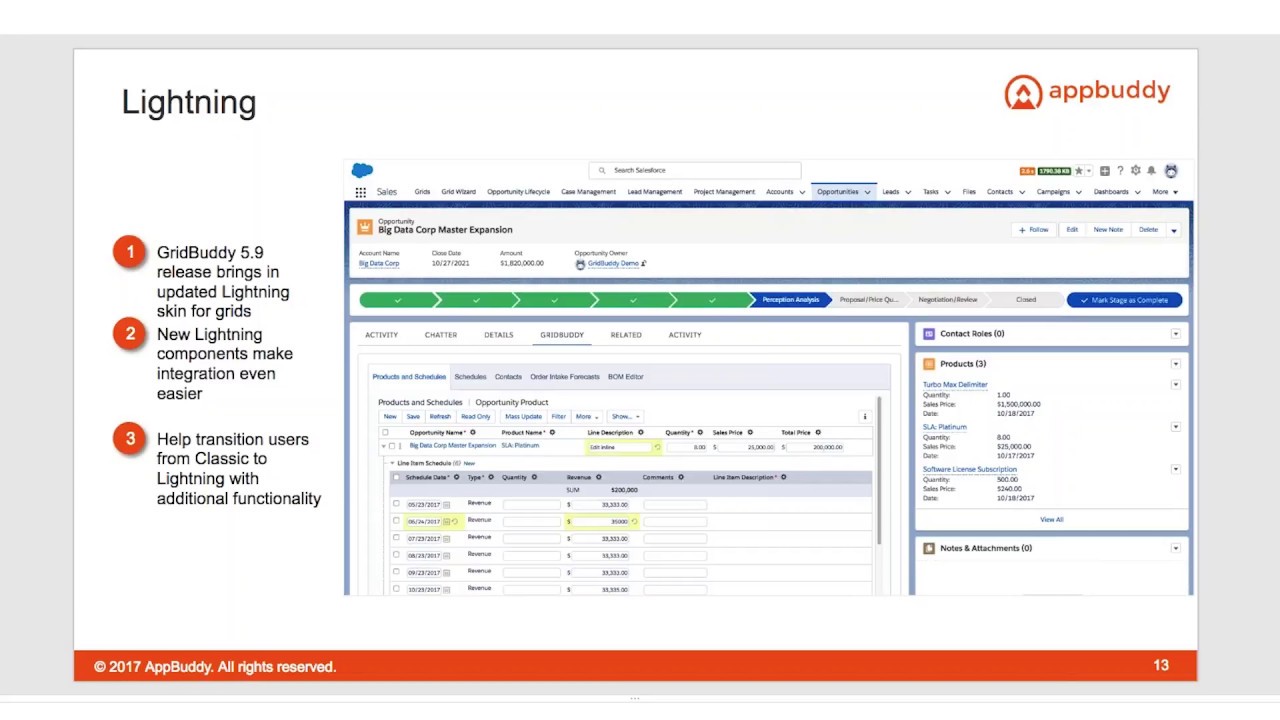Switch to the RELATED tab
Viewport: 1280px width, 720px height.
pos(626,335)
